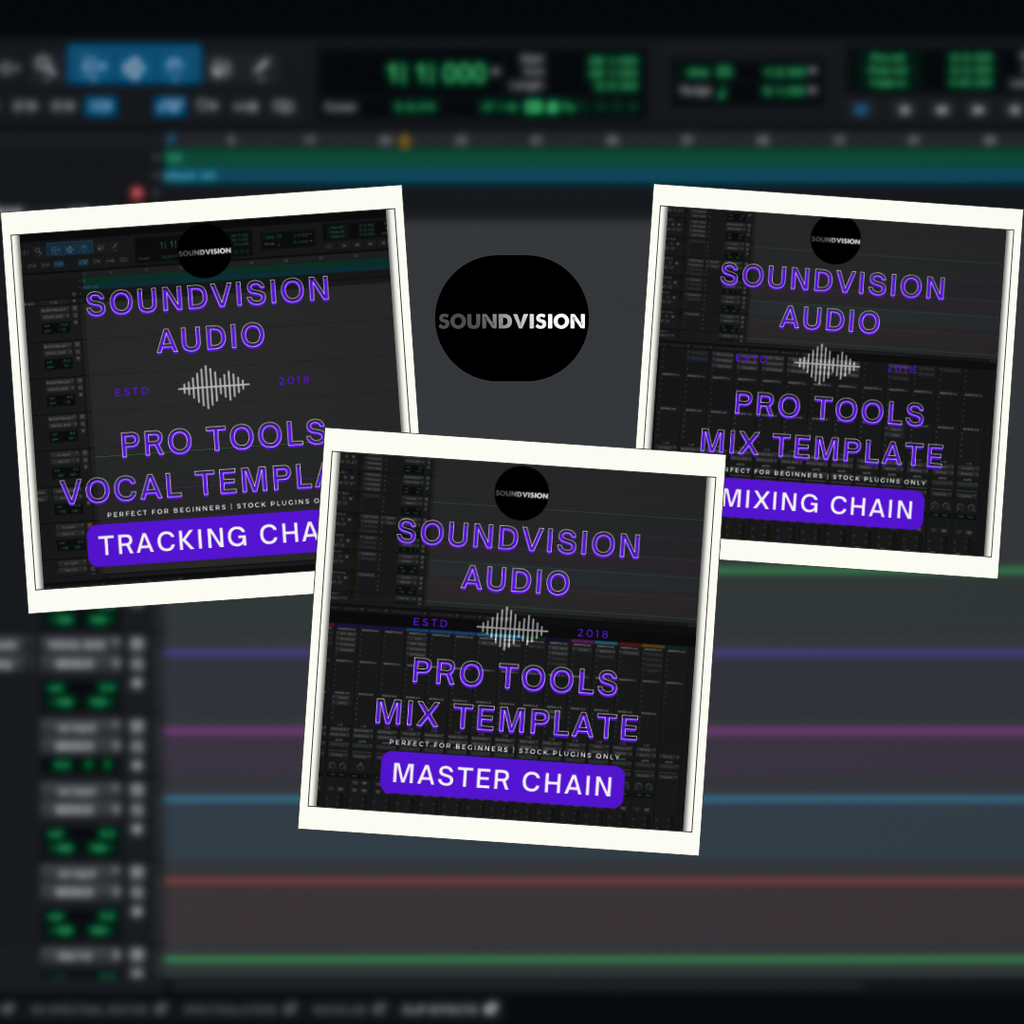Click the purple Master Chain label
The width and height of the screenshot is (1024, 1024).
(x=502, y=779)
